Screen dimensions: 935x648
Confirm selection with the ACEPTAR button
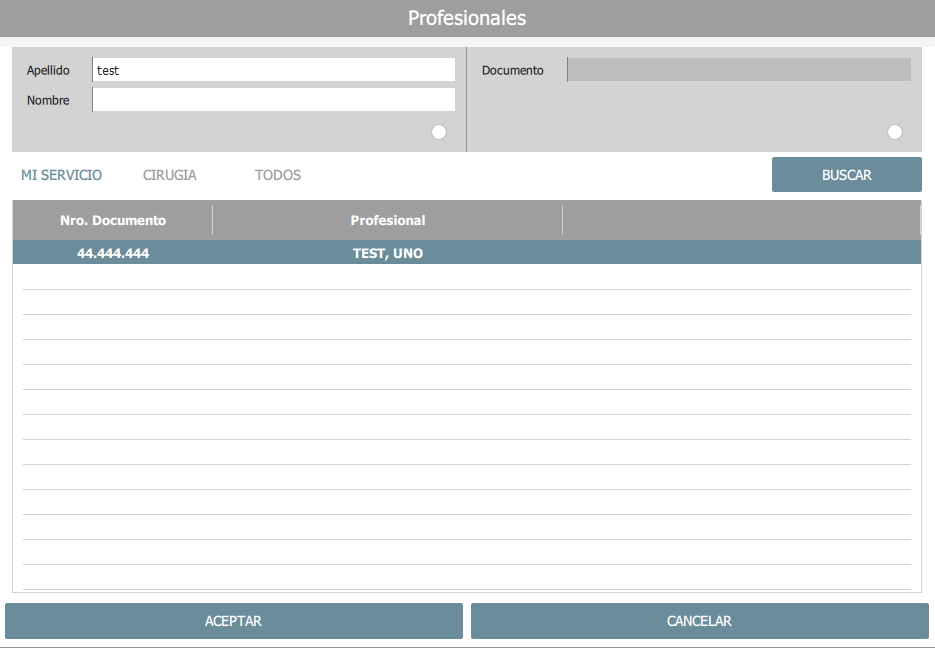click(233, 621)
